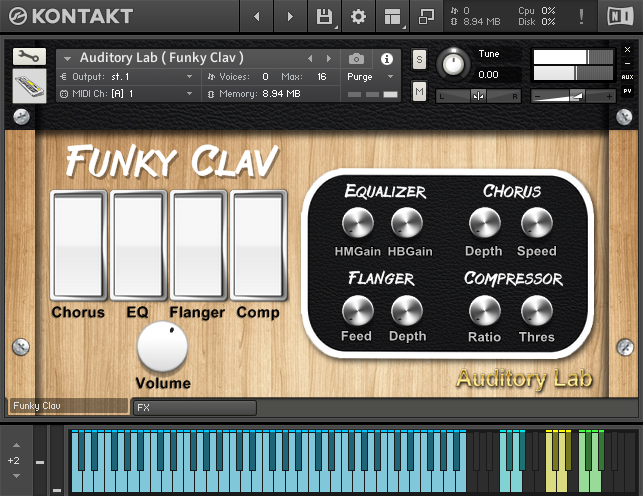This screenshot has height=496, width=643.
Task: Mute the instrument with M button
Action: [419, 91]
